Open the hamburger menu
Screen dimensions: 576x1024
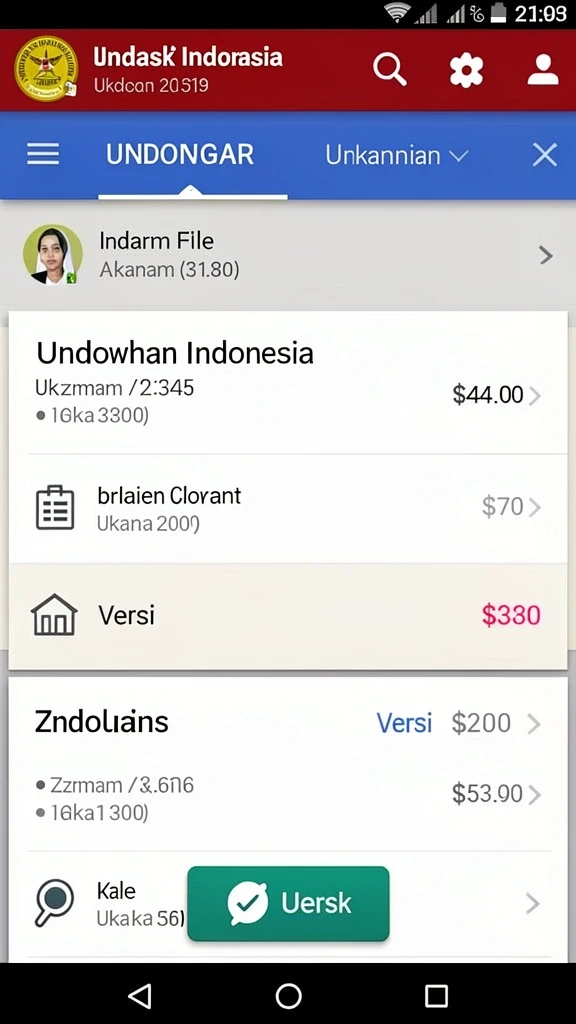(x=43, y=155)
